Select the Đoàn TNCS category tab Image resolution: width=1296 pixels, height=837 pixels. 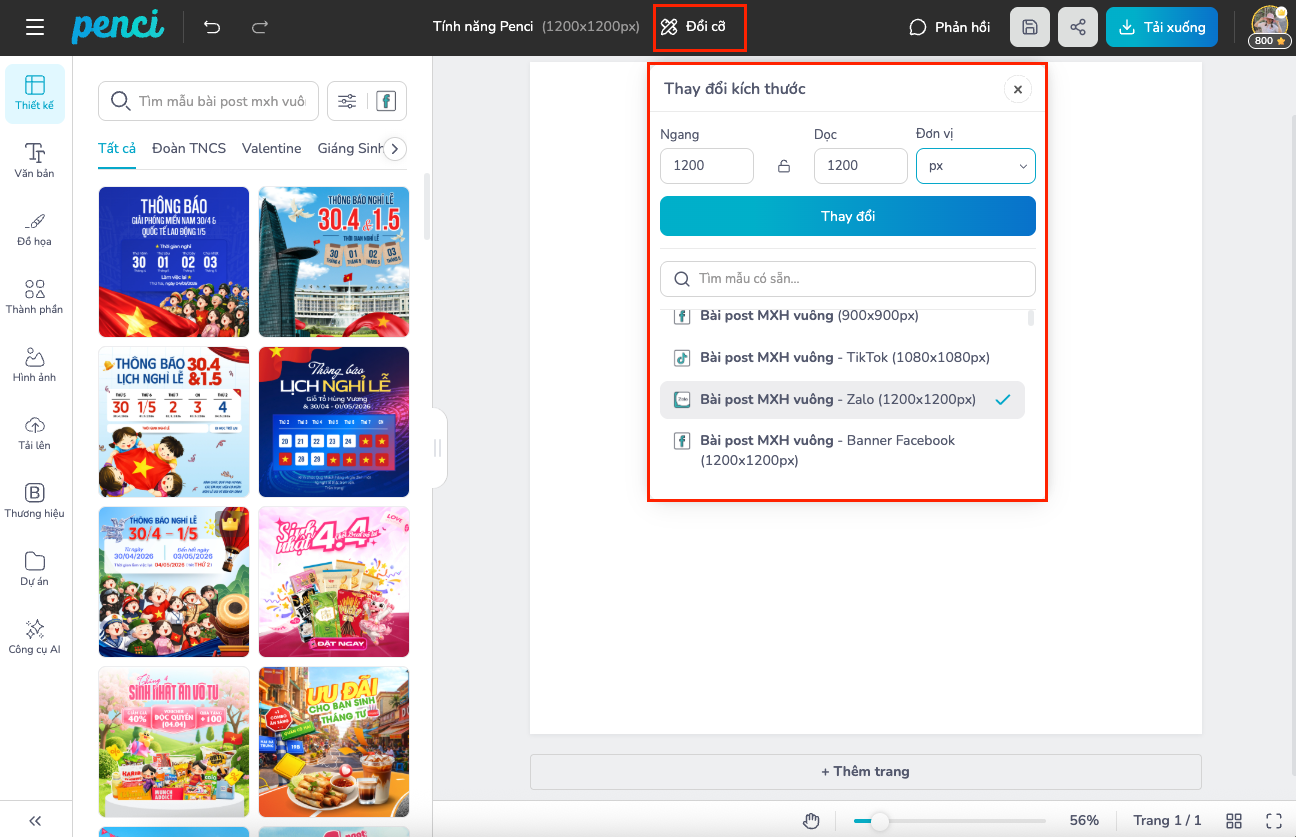click(189, 148)
